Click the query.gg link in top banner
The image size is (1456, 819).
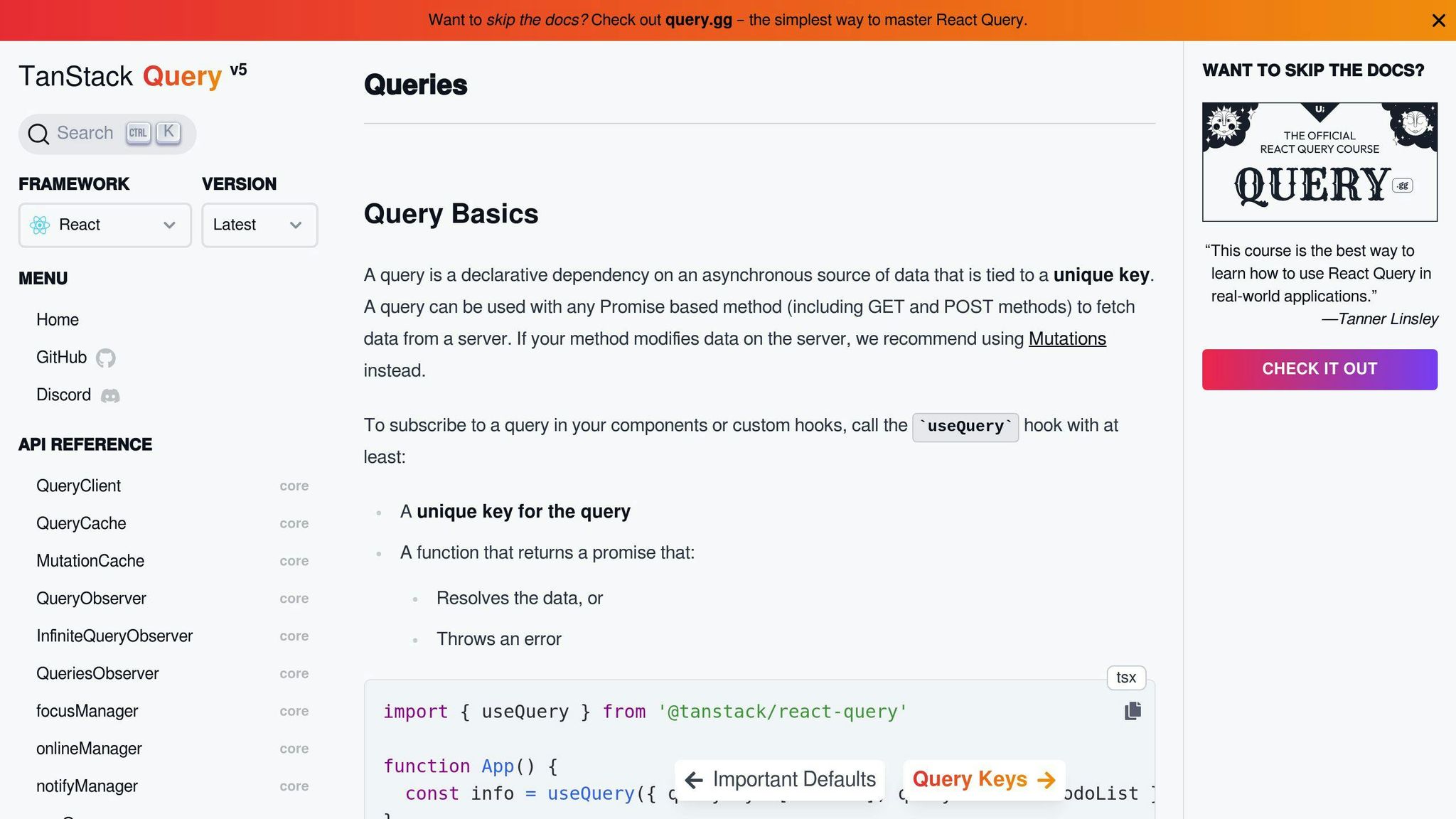coord(698,20)
